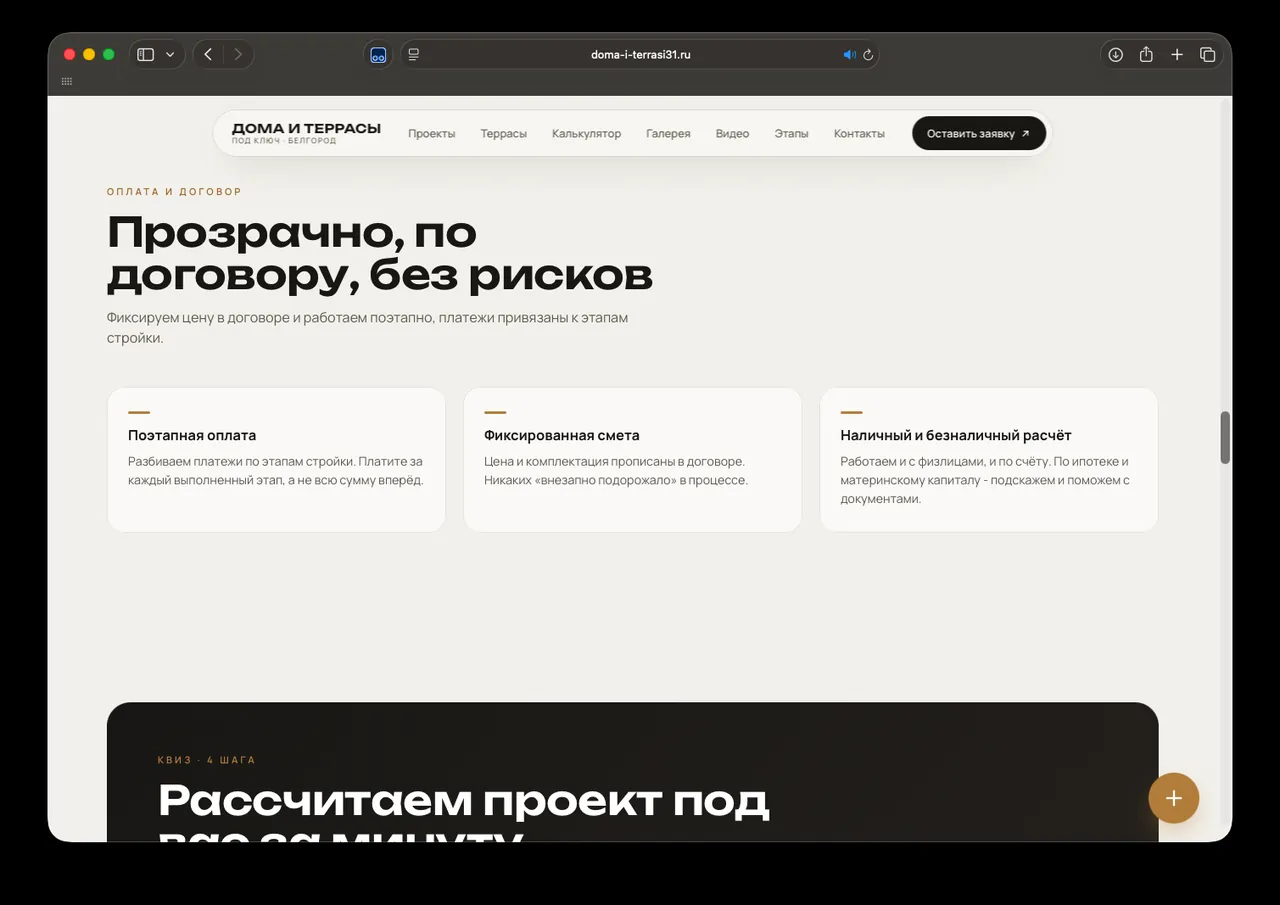Open the Share menu

(x=1146, y=55)
